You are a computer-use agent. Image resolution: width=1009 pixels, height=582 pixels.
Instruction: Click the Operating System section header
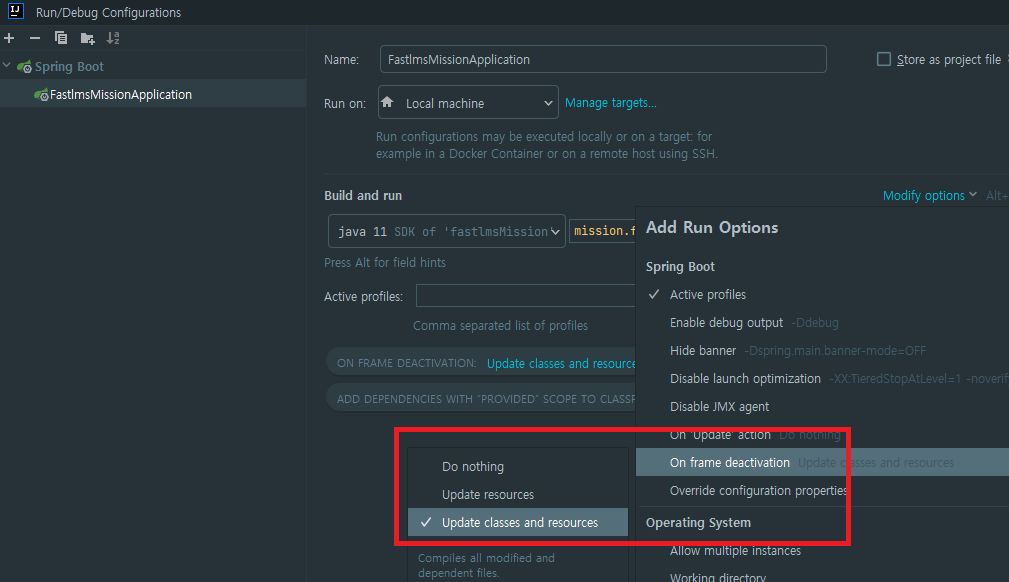(x=698, y=523)
